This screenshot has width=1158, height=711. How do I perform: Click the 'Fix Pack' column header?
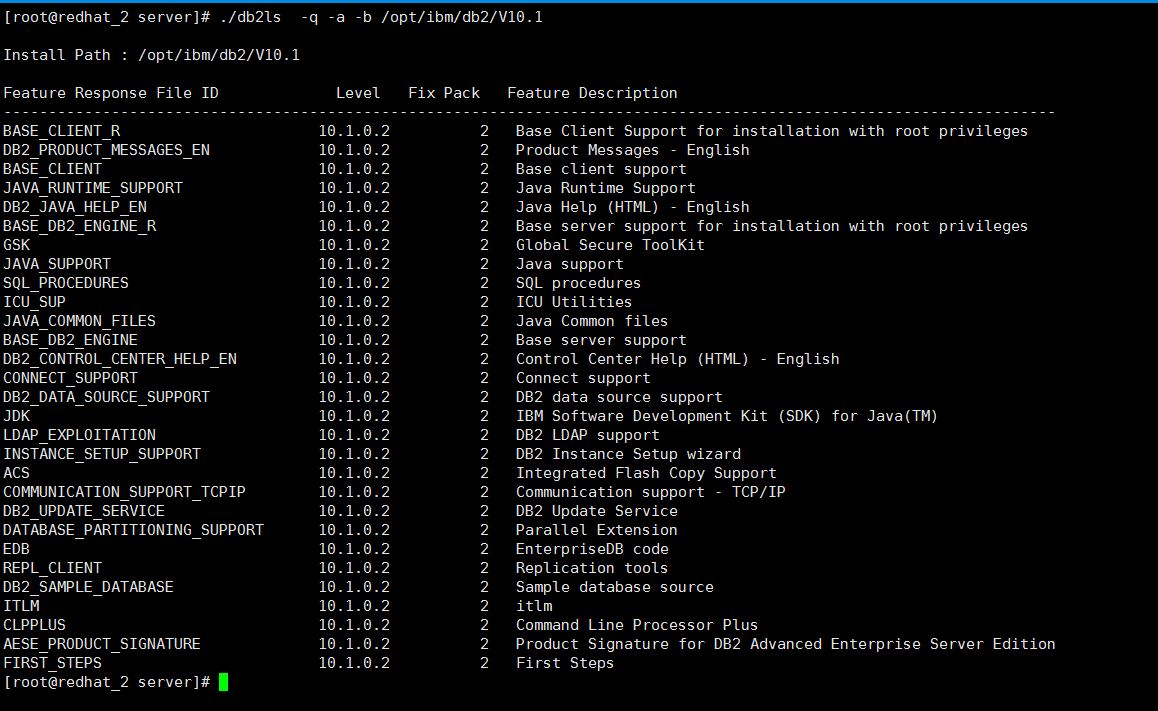click(x=444, y=93)
